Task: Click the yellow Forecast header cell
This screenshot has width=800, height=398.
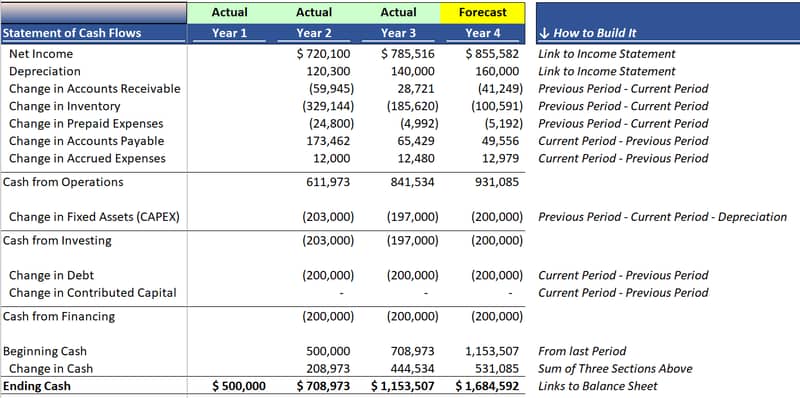Action: pyautogui.click(x=482, y=13)
